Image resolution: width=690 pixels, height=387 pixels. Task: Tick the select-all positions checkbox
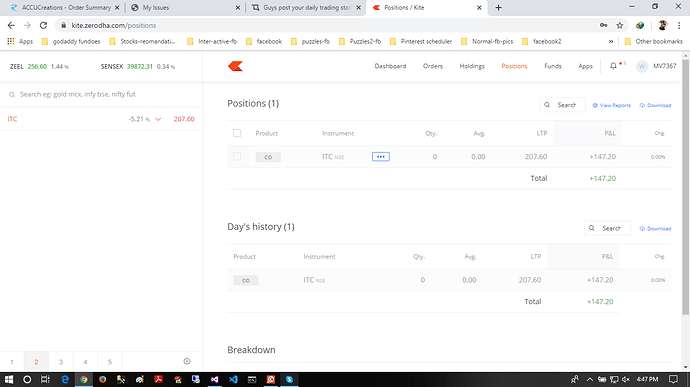point(237,133)
